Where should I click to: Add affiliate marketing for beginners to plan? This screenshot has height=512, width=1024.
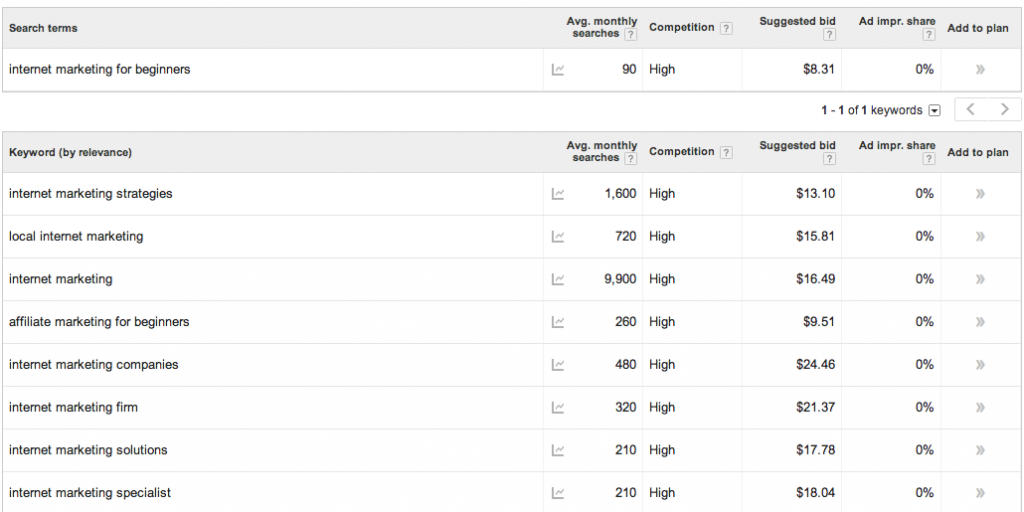980,322
